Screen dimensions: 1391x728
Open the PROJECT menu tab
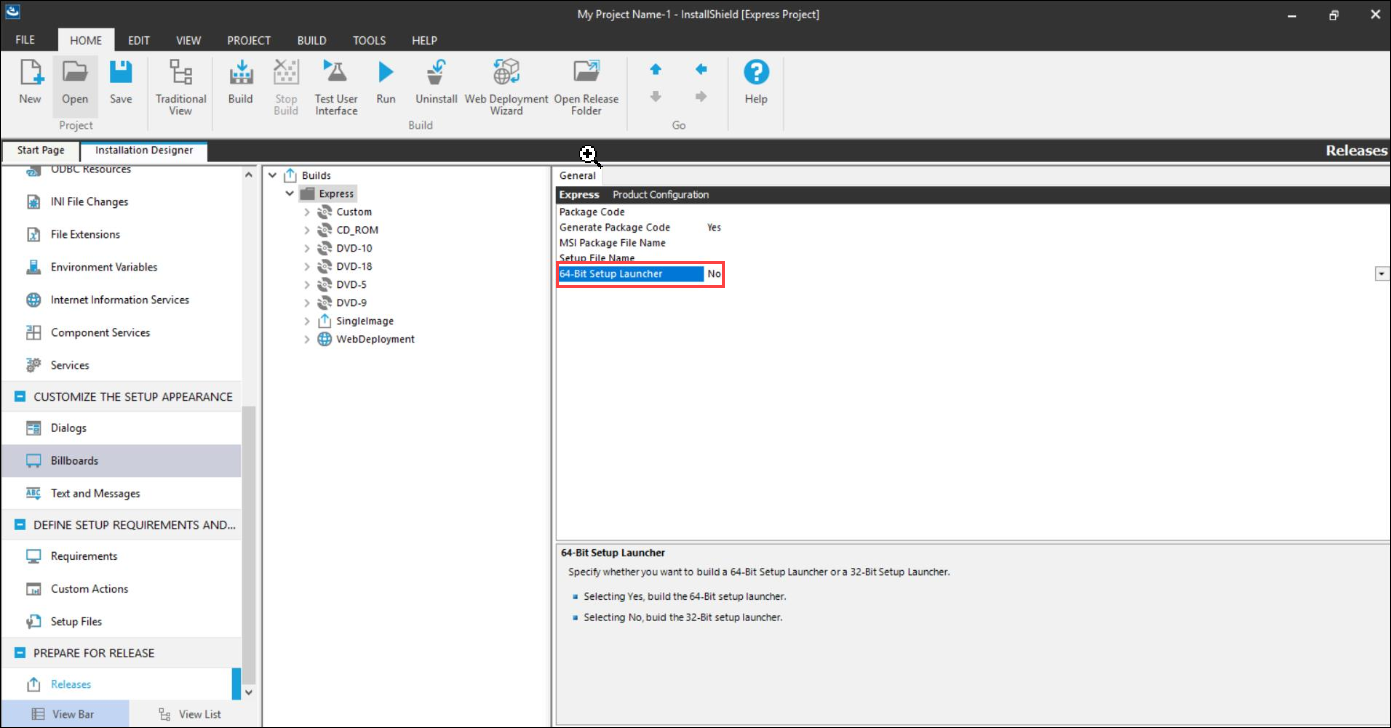[x=249, y=40]
